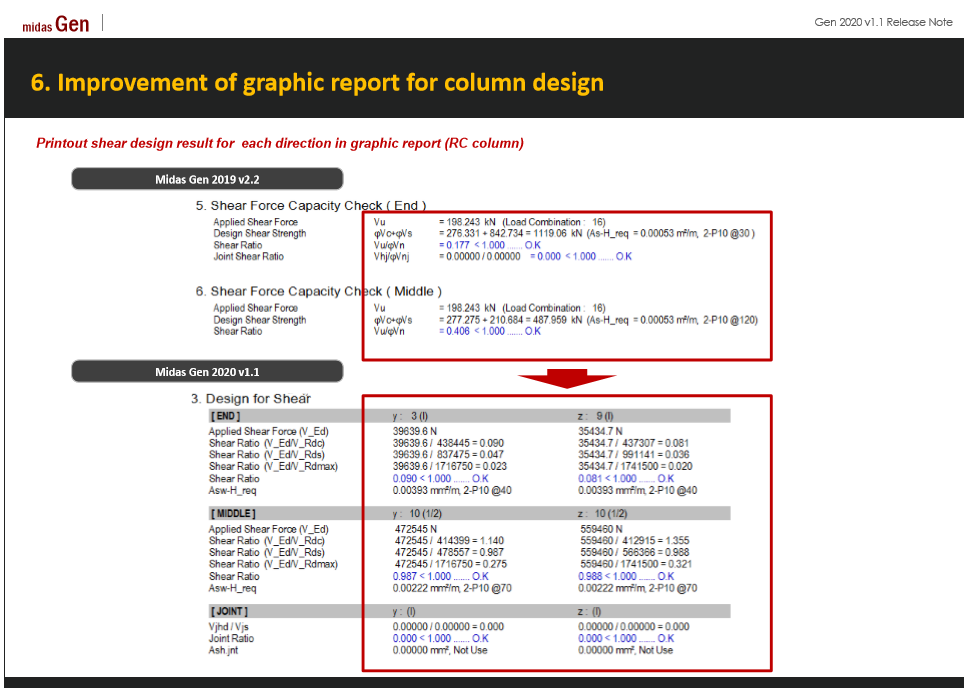The image size is (969, 694).
Task: Click the value '559460 N'
Action: coord(601,530)
